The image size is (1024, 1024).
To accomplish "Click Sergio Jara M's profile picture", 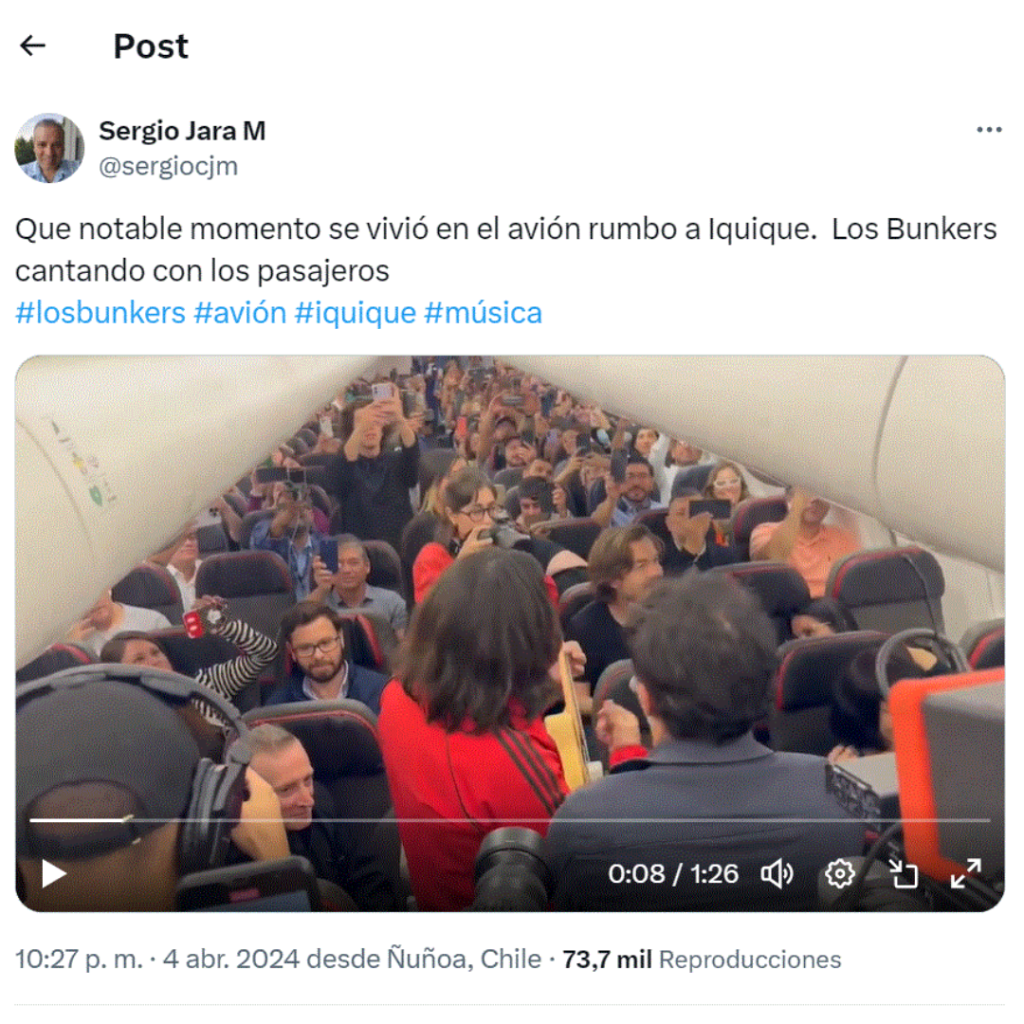I will tap(50, 148).
